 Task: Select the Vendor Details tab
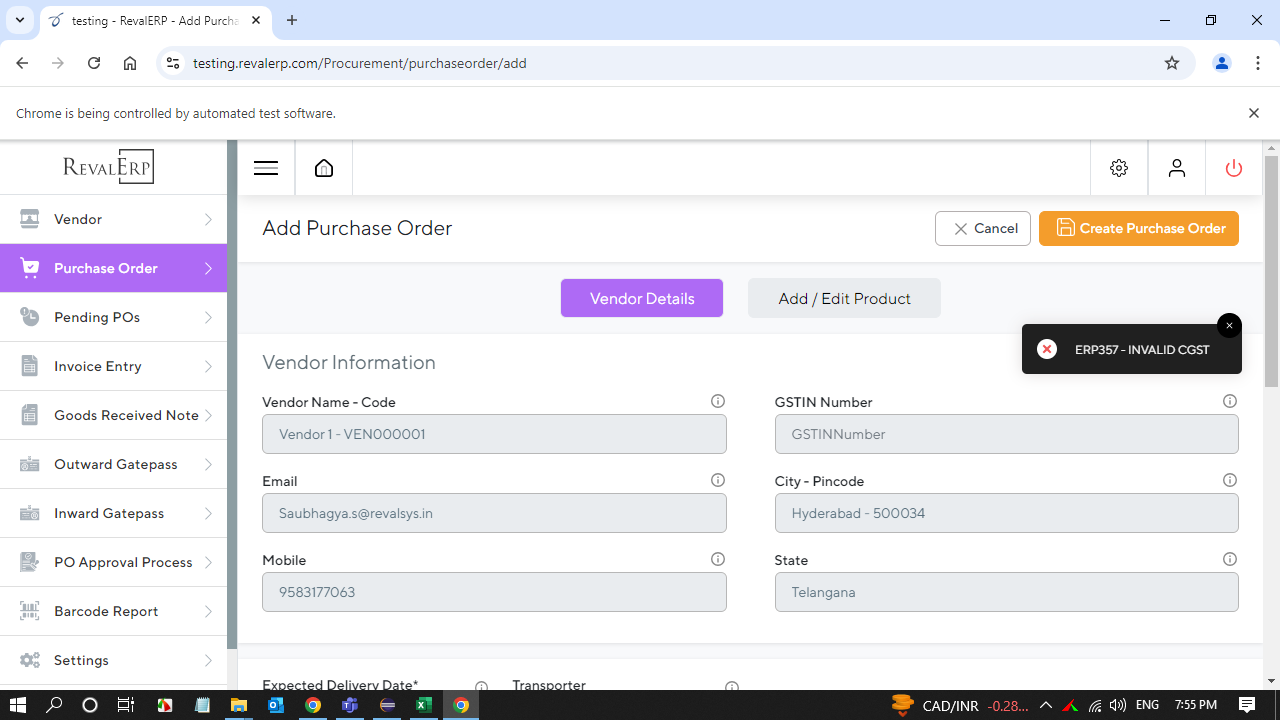pos(642,298)
